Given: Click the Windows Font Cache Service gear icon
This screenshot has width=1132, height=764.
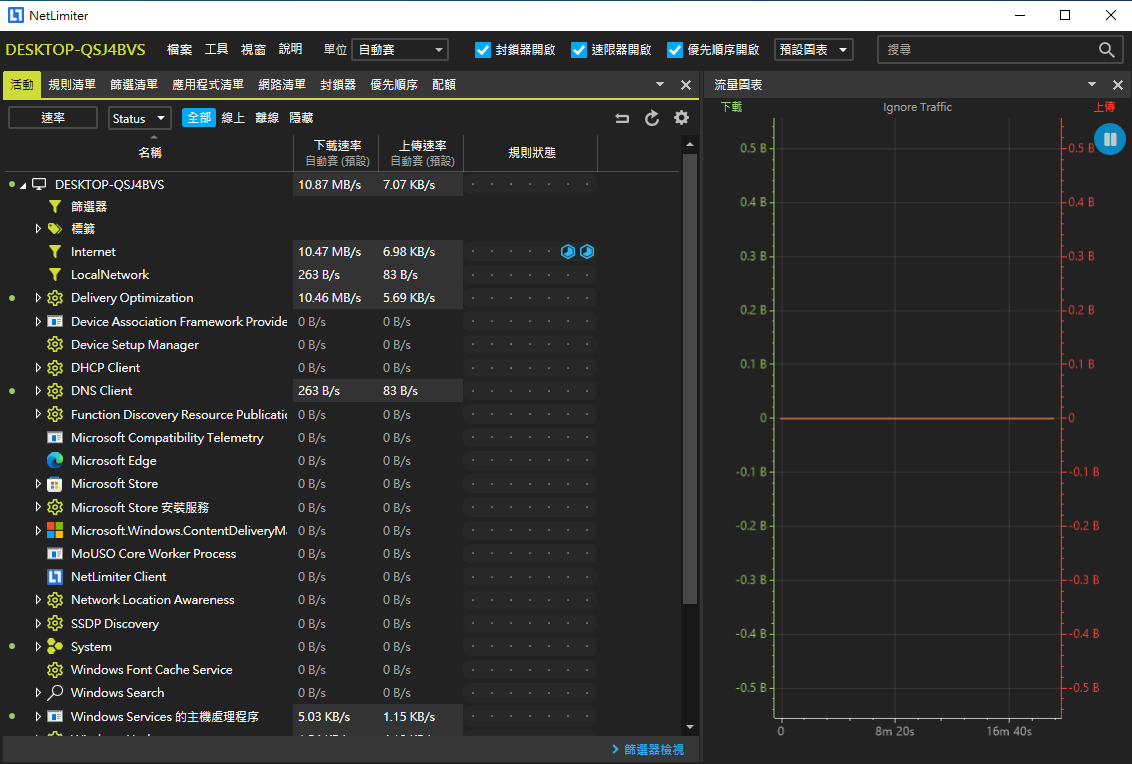Looking at the screenshot, I should [x=55, y=669].
